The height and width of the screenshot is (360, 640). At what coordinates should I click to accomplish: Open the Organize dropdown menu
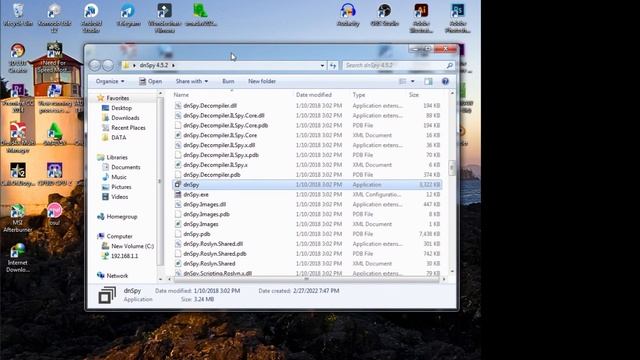point(110,81)
